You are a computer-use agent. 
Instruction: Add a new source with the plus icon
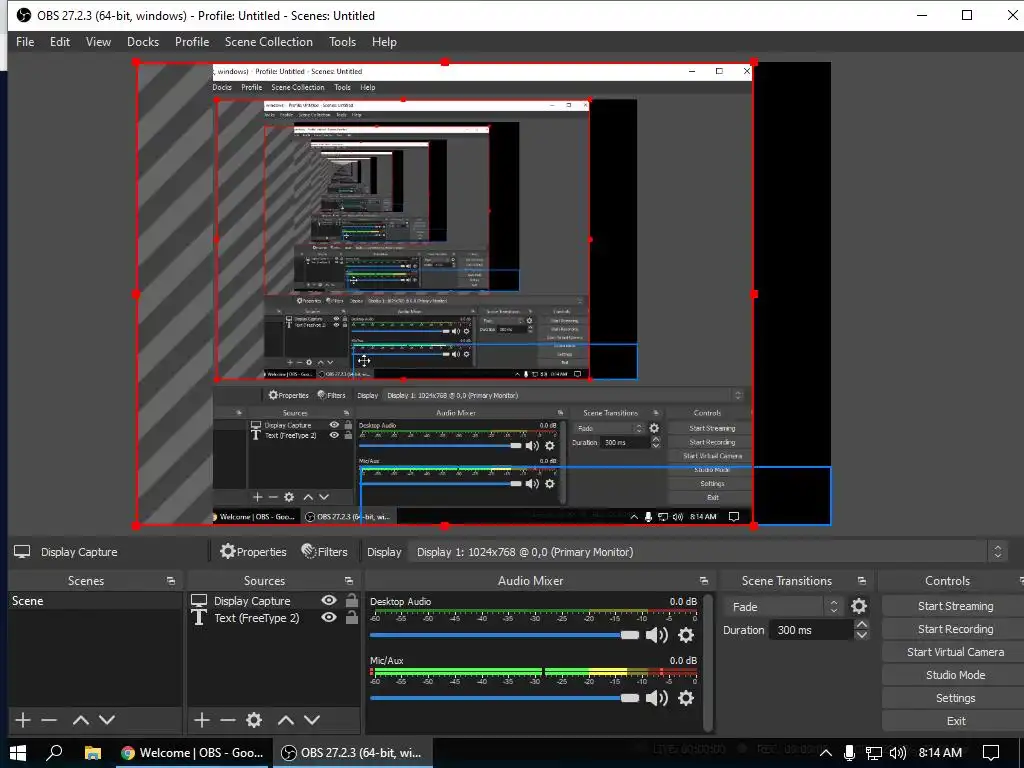(x=202, y=720)
